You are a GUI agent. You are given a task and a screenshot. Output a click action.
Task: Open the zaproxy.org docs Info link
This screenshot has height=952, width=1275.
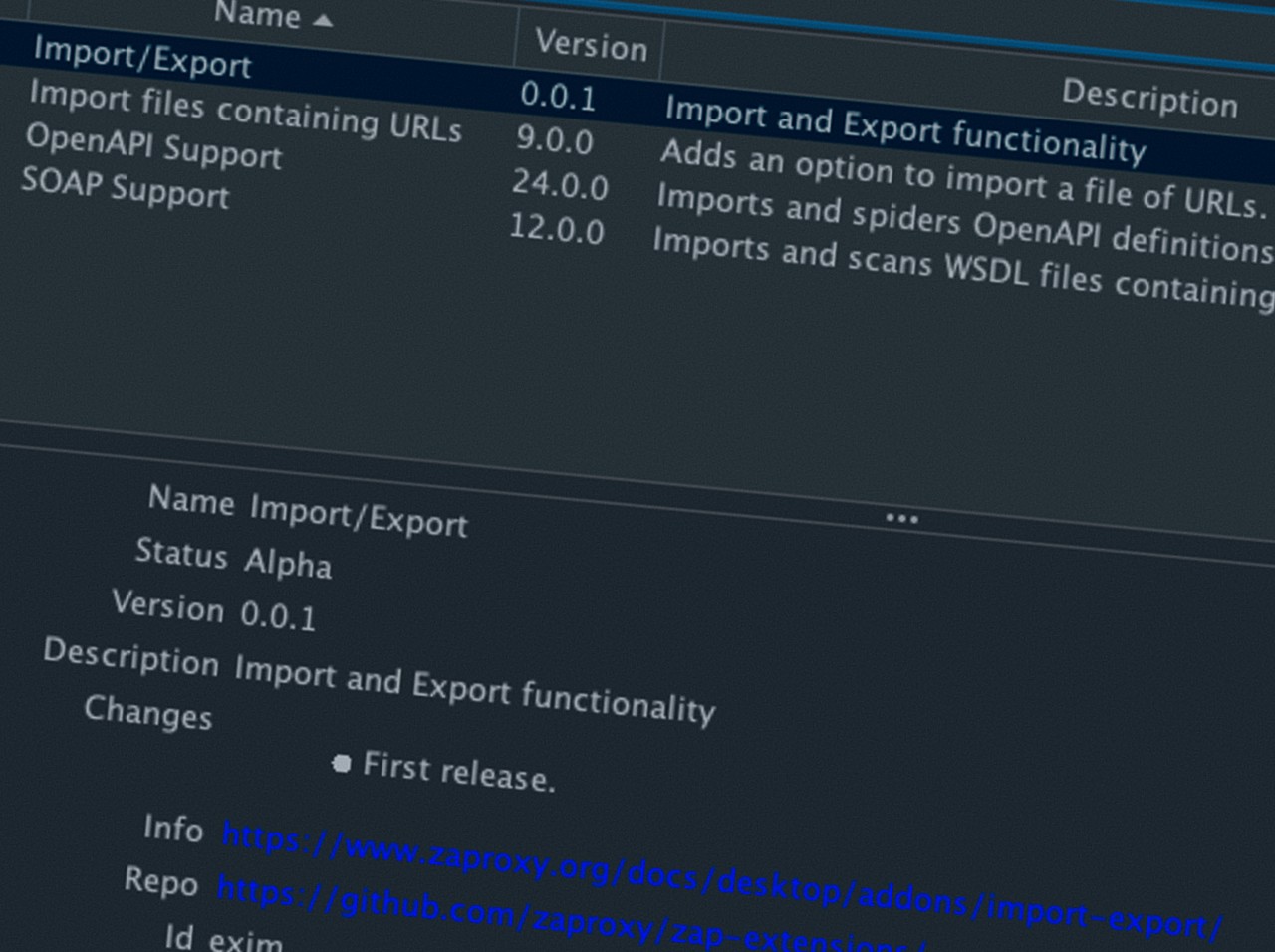pyautogui.click(x=720, y=878)
